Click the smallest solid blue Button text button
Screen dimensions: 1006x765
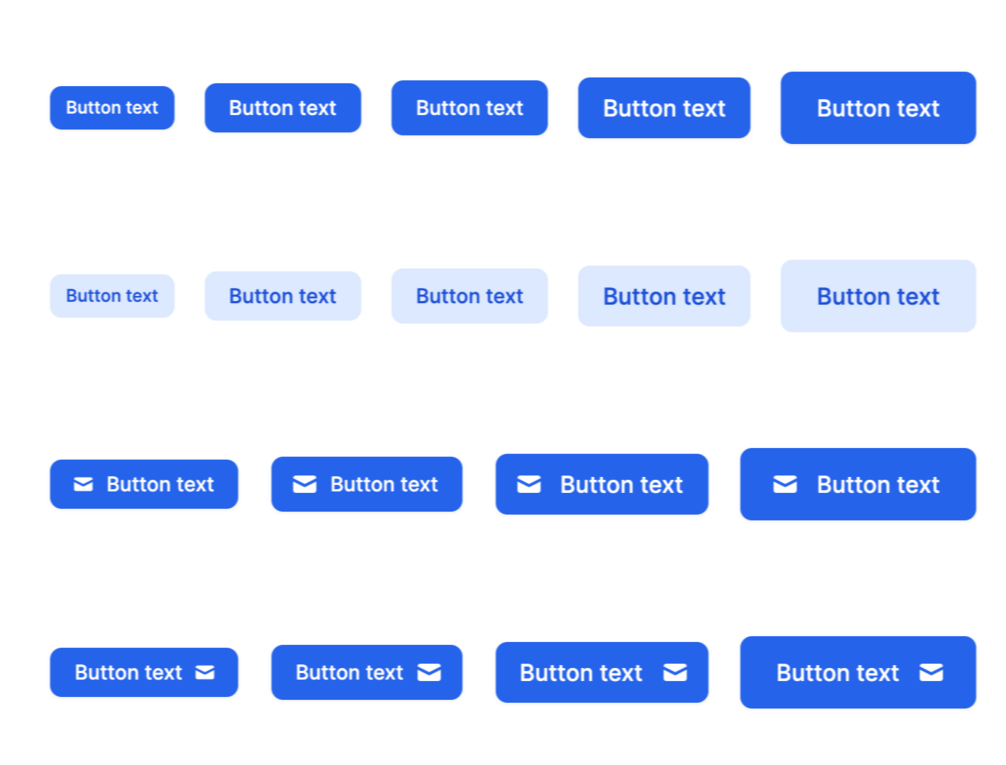112,107
